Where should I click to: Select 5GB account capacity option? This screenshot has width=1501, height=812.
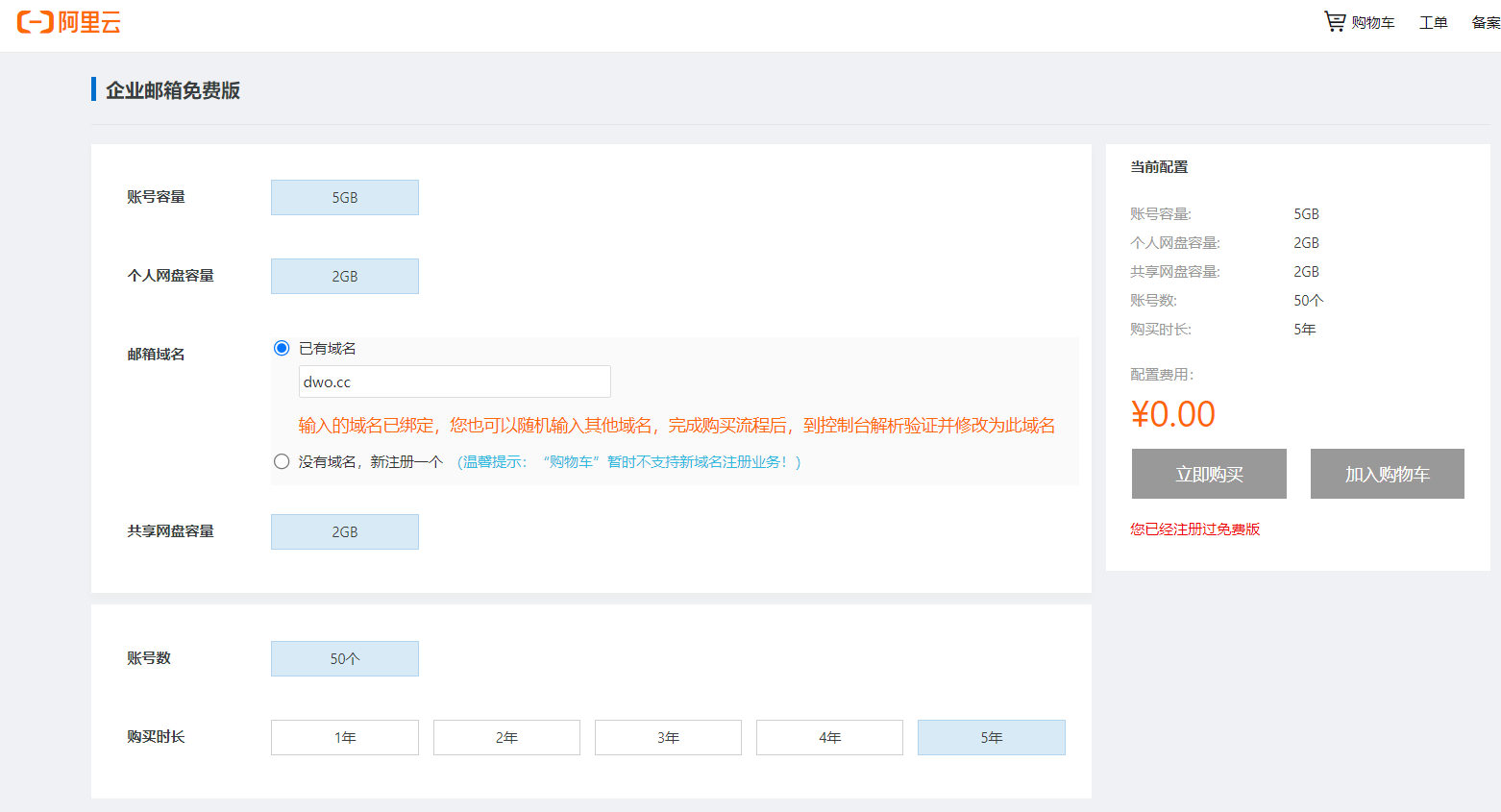point(345,197)
